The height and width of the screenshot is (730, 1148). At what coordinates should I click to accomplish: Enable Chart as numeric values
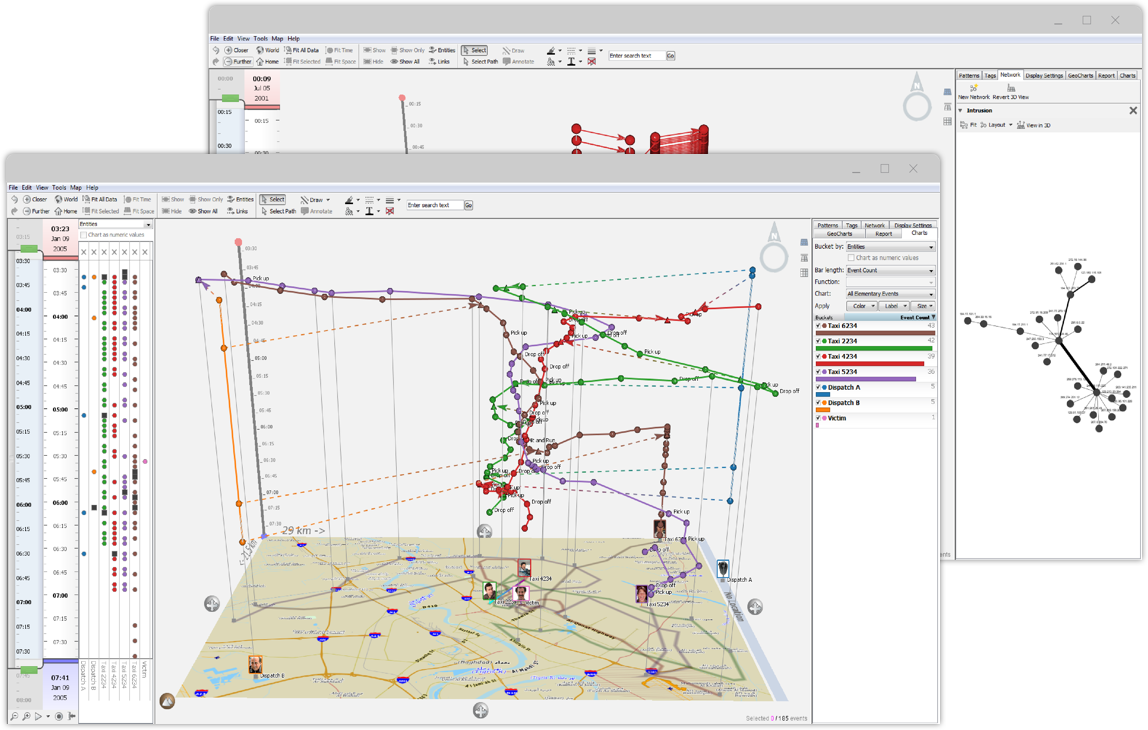click(x=850, y=258)
